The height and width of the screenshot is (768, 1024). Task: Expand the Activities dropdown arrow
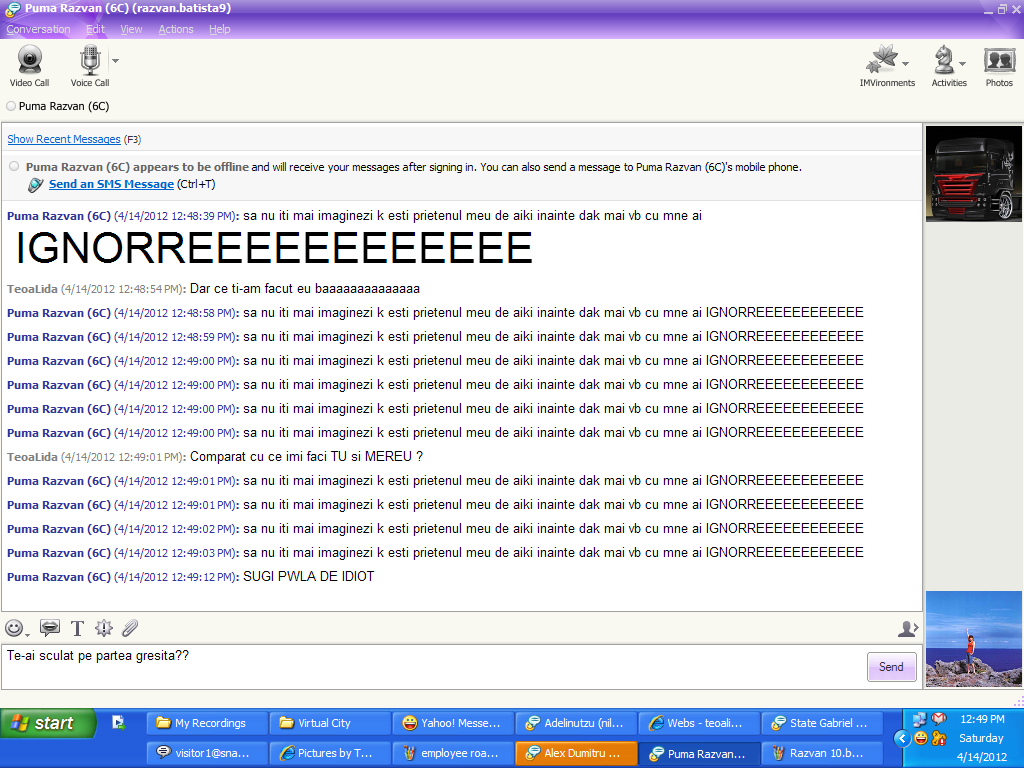(x=963, y=63)
